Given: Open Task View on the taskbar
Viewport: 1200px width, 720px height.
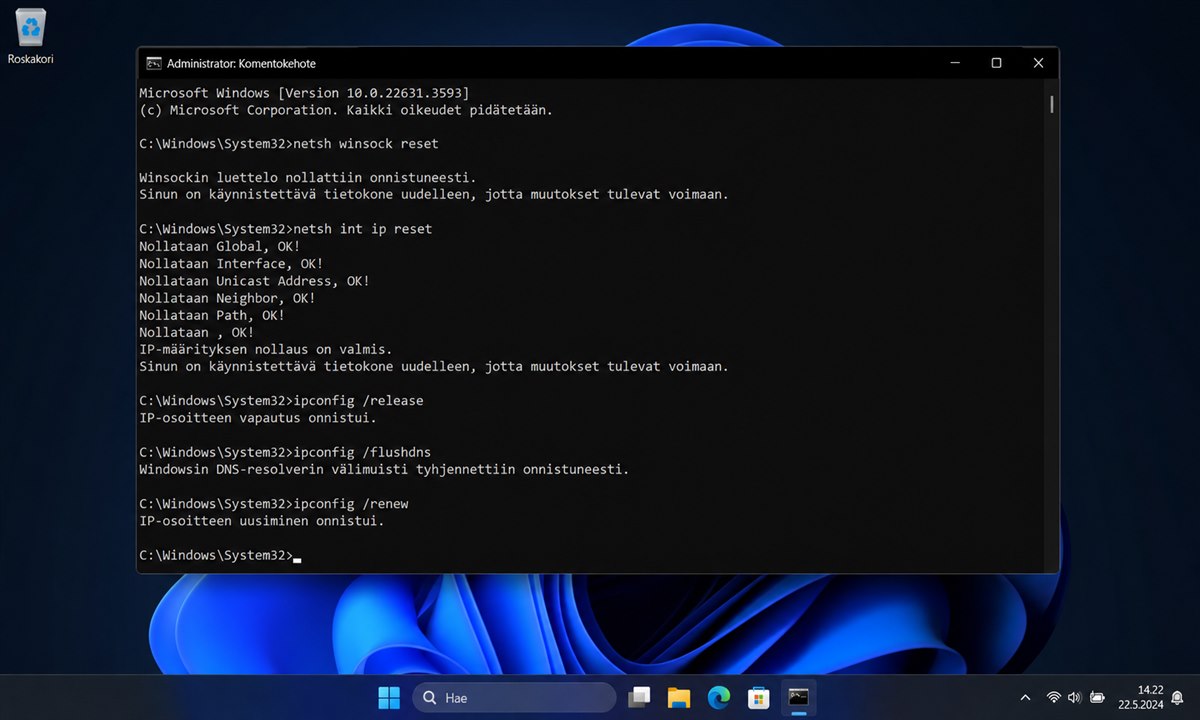Looking at the screenshot, I should point(639,697).
